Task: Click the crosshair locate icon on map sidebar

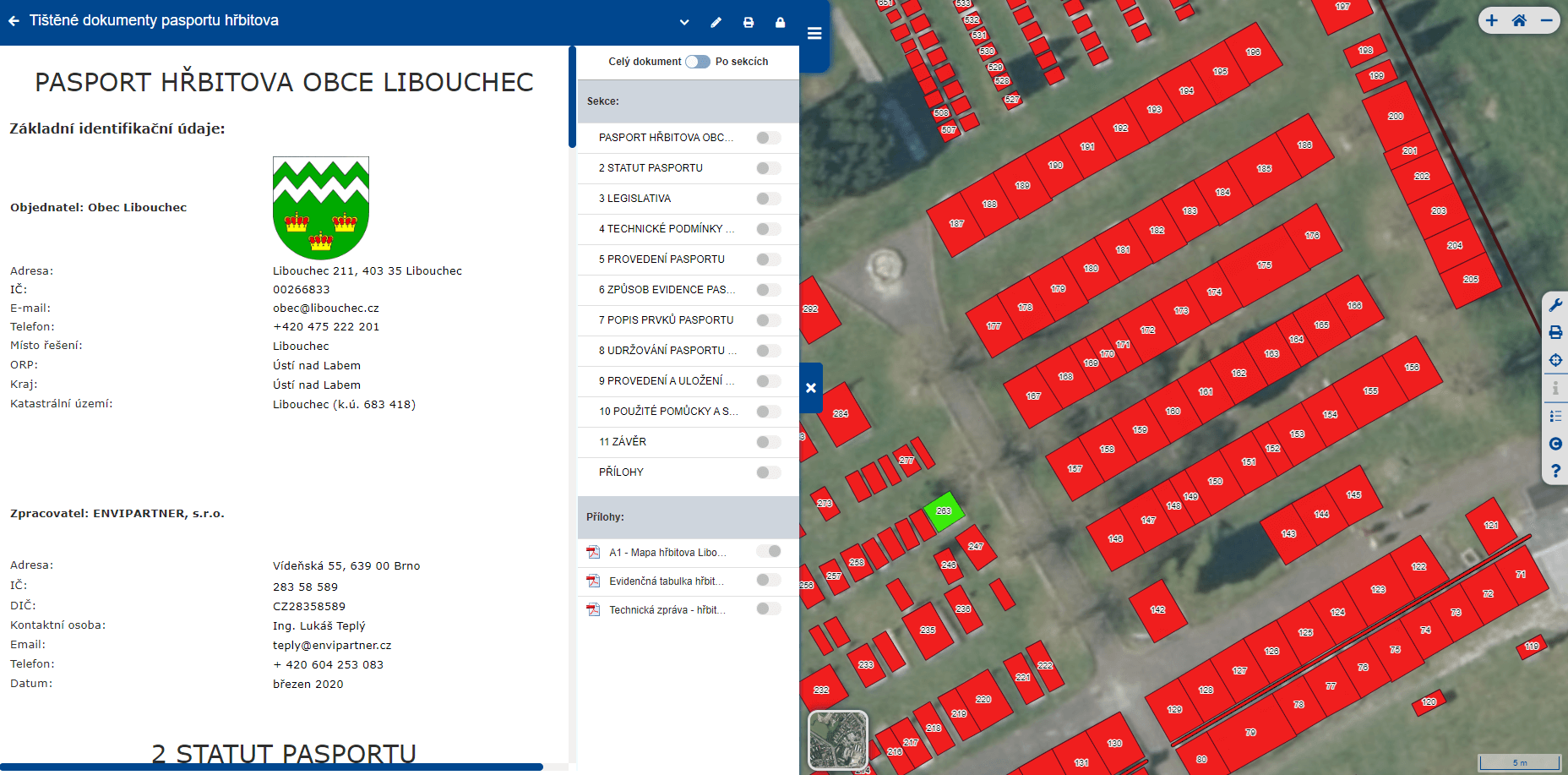Action: click(1555, 360)
